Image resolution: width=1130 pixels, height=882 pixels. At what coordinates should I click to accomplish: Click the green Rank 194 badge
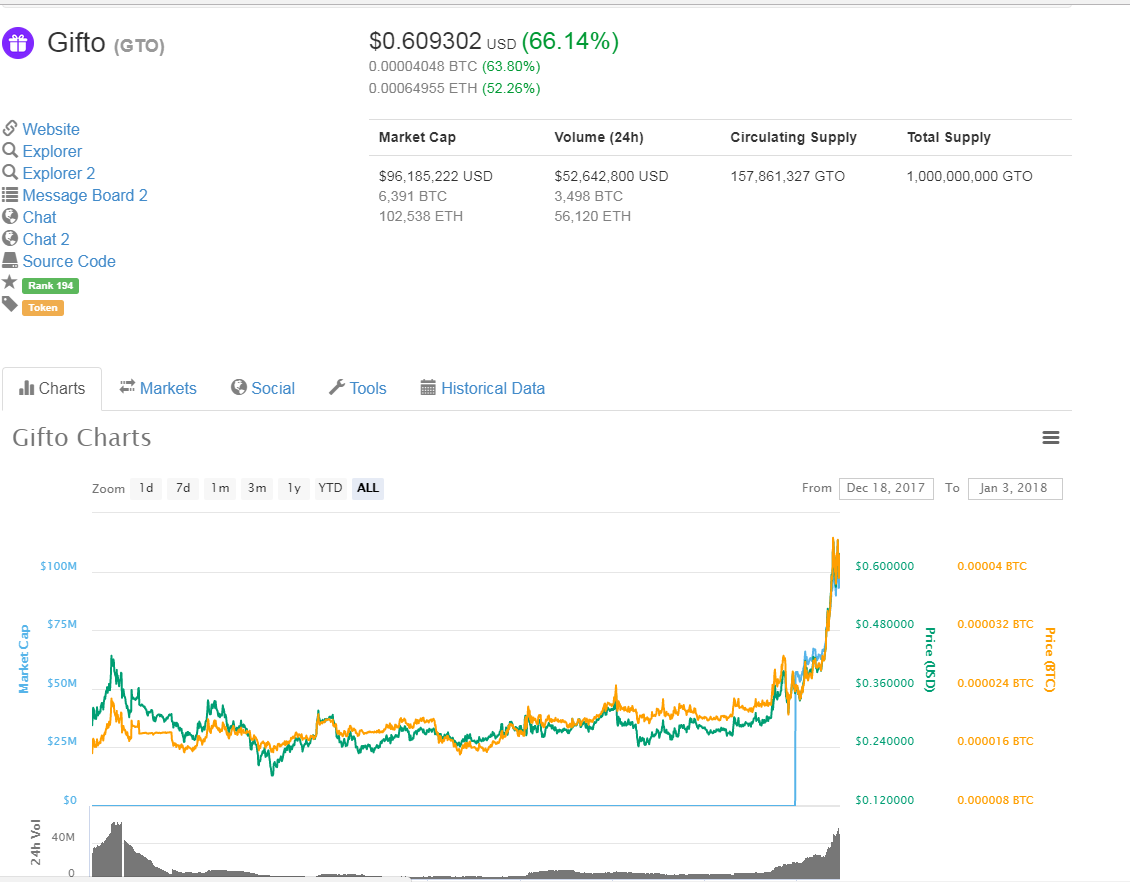(50, 285)
